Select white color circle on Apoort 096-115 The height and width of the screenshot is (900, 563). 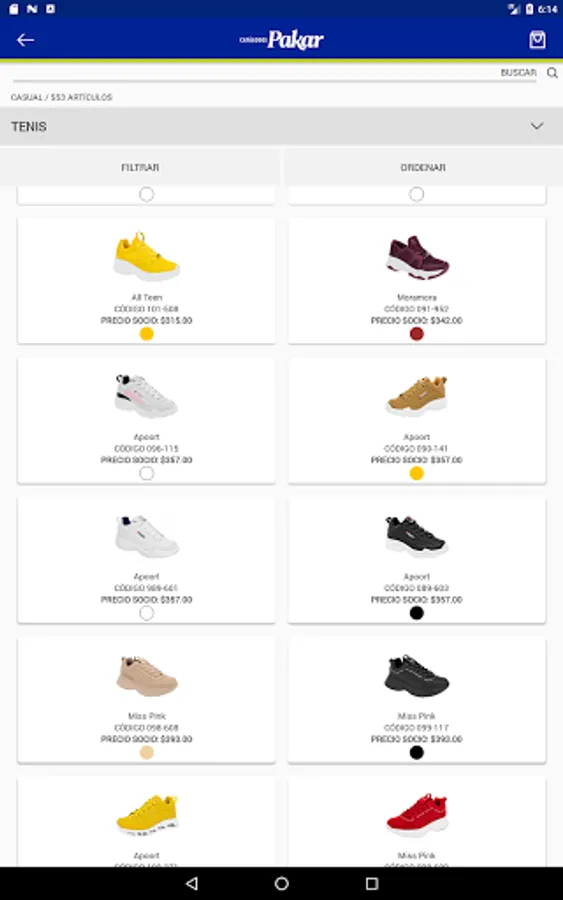146,474
